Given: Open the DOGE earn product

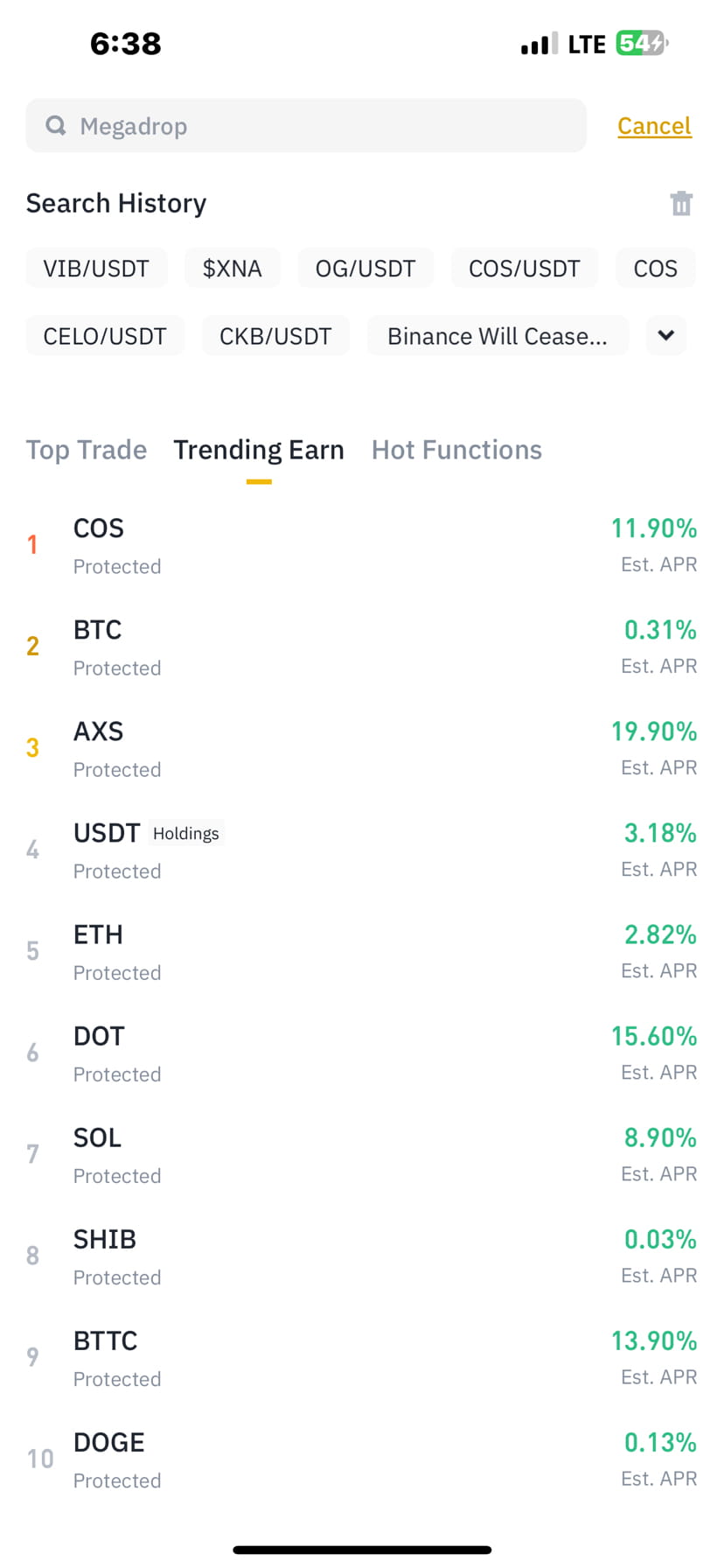Looking at the screenshot, I should pos(362,1459).
